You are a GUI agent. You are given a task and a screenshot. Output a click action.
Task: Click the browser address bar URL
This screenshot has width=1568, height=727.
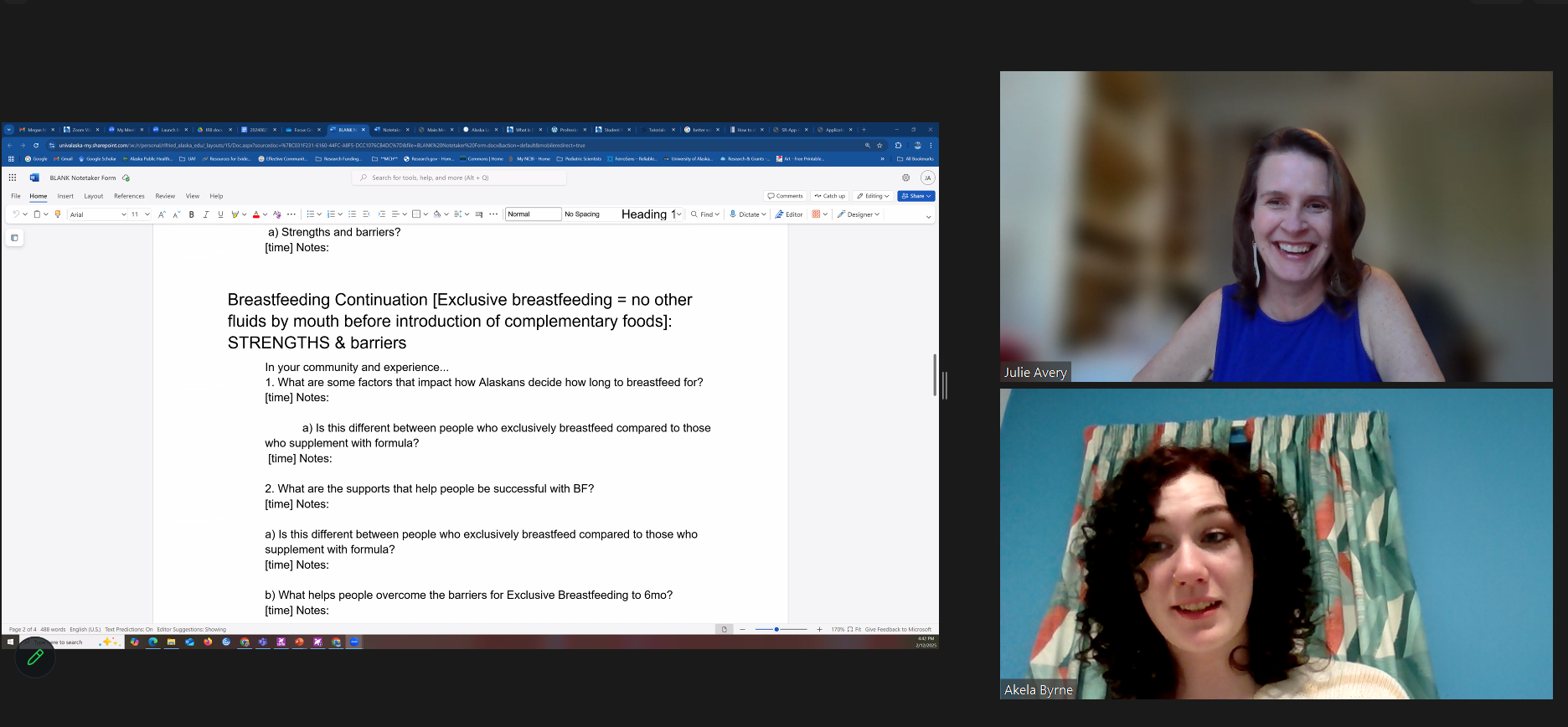[322, 145]
